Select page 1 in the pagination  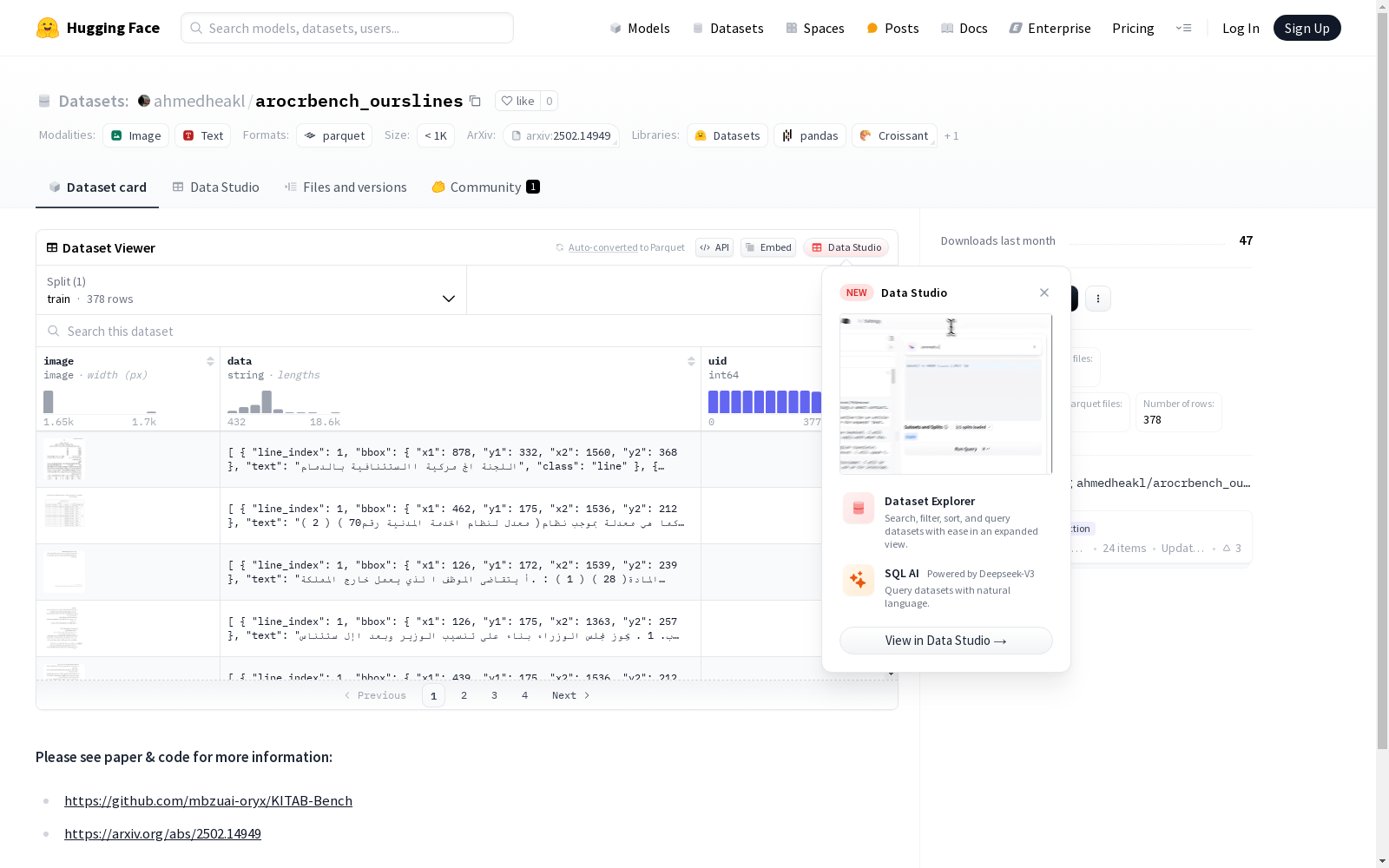[x=434, y=695]
